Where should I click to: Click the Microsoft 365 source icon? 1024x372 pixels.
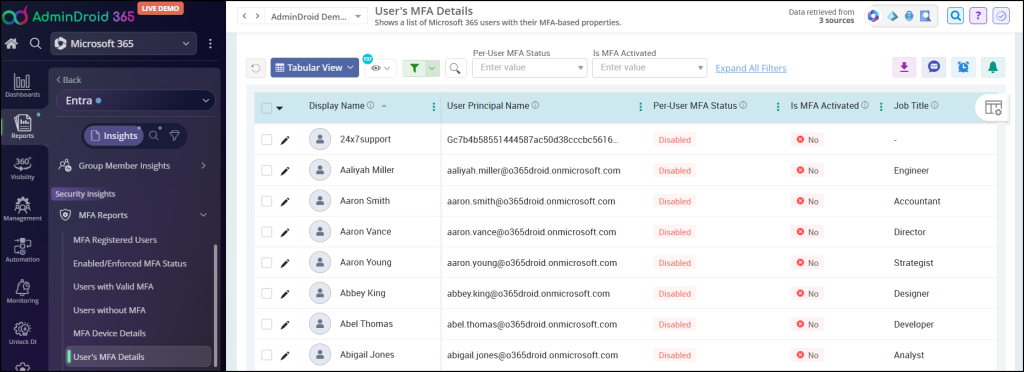click(x=873, y=16)
